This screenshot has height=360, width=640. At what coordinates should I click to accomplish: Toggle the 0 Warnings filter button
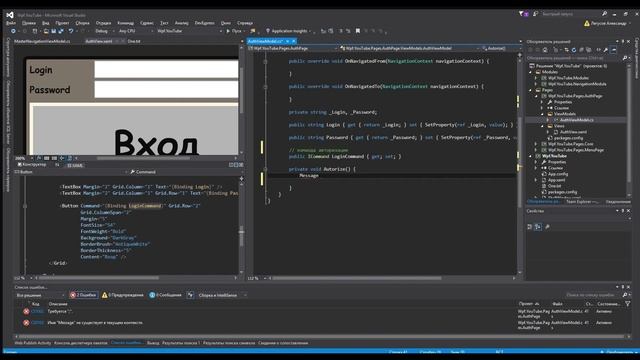pos(122,295)
